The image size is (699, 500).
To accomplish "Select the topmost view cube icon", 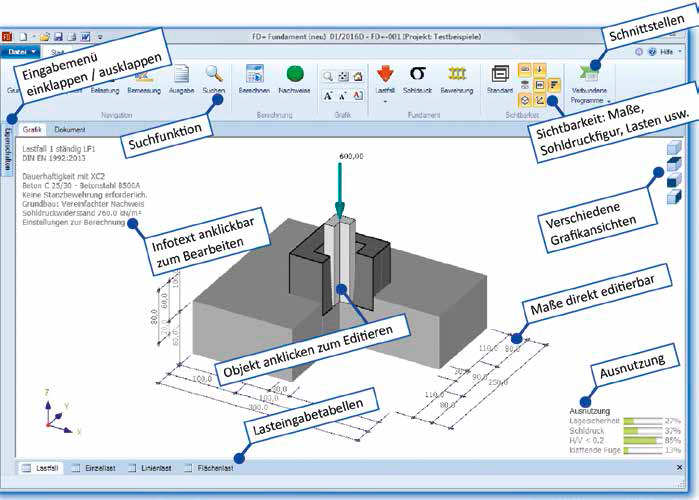I will (674, 147).
